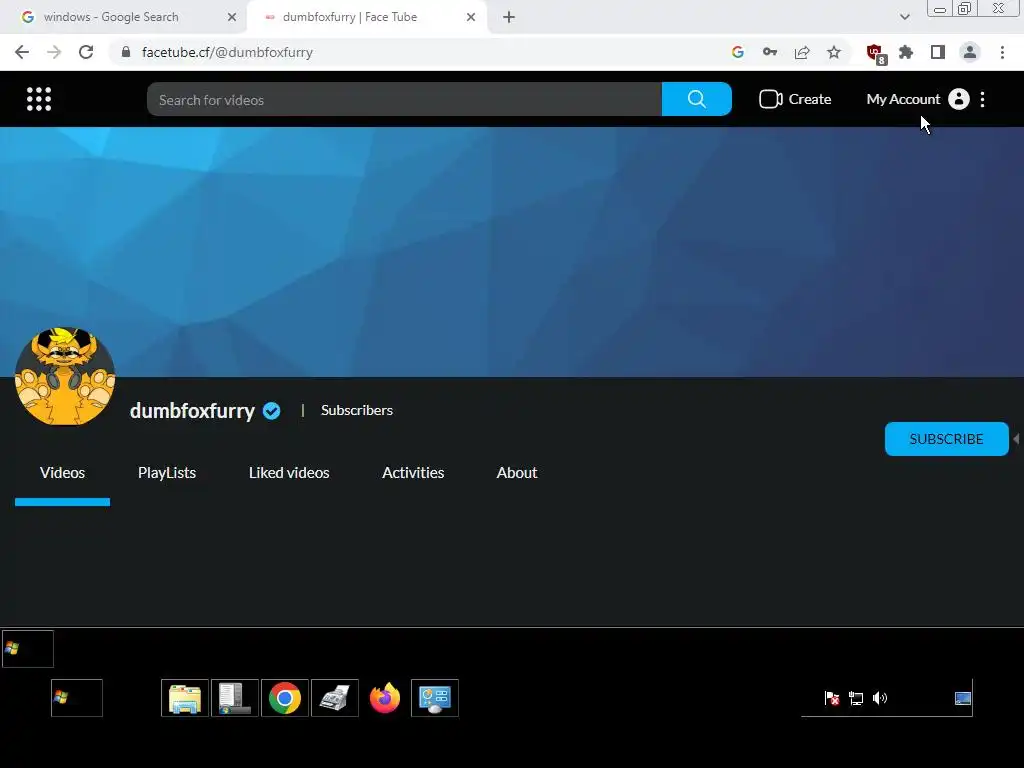Open the Face Tube apps grid menu
Viewport: 1024px width, 768px height.
pyautogui.click(x=39, y=99)
